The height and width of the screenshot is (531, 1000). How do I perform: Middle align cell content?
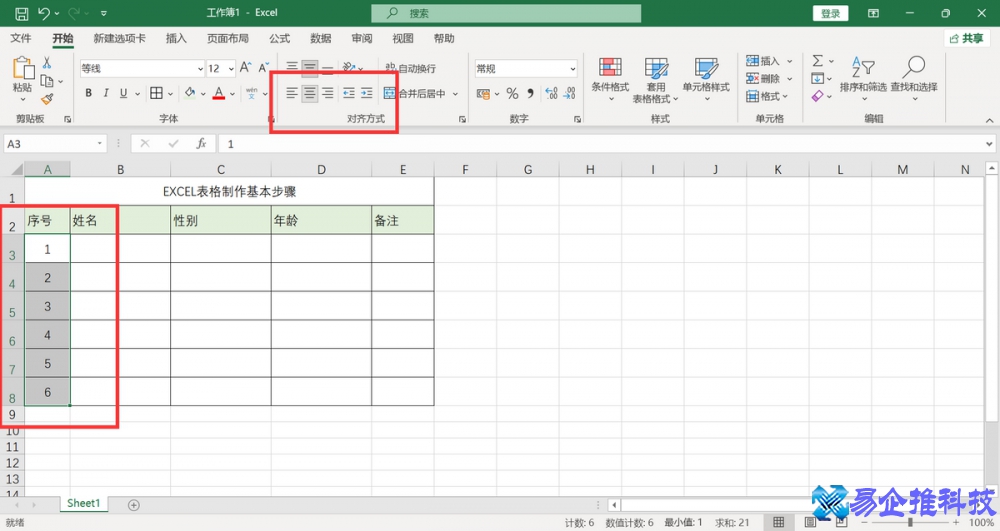[x=309, y=67]
